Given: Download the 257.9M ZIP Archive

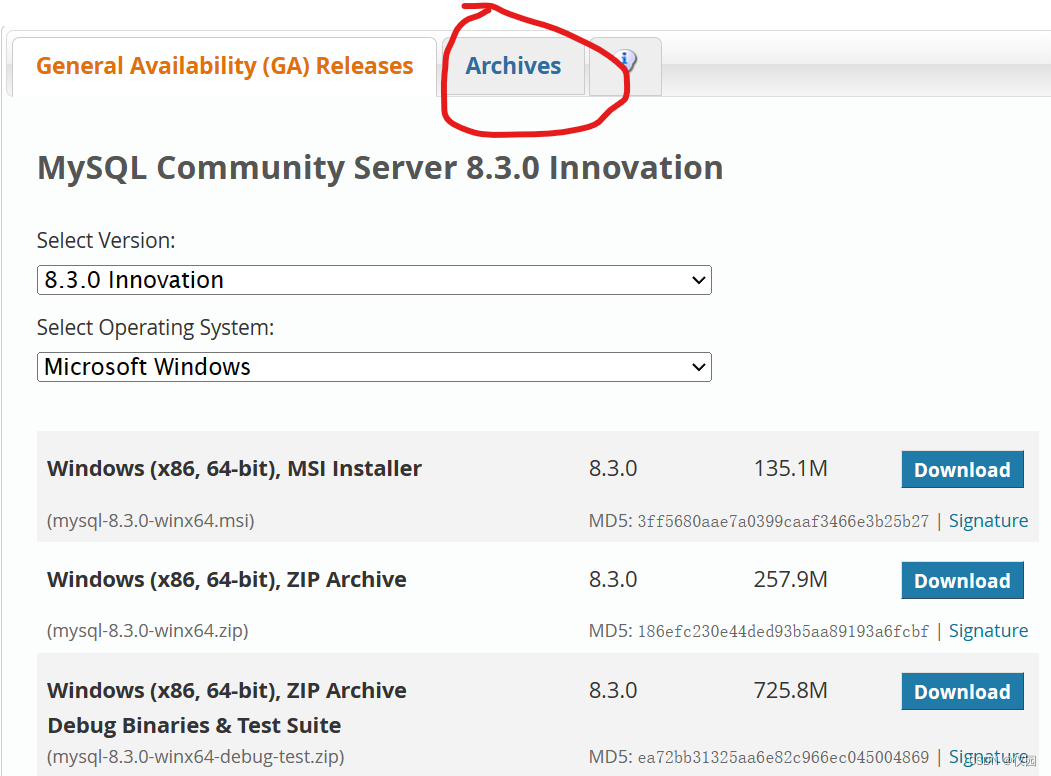Looking at the screenshot, I should click(x=963, y=580).
